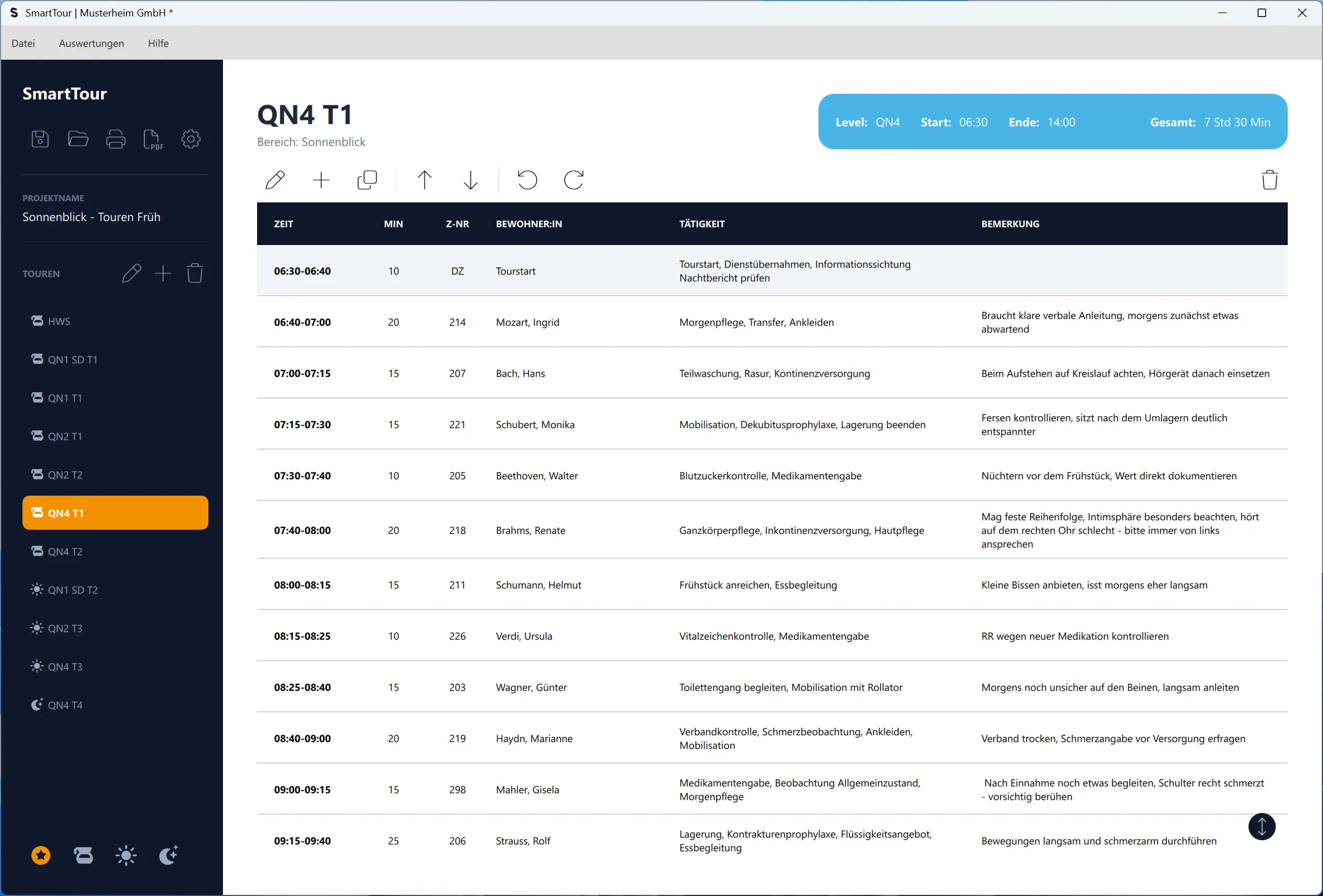This screenshot has width=1323, height=896.
Task: Toggle the moon night-shift filter
Action: pos(168,855)
